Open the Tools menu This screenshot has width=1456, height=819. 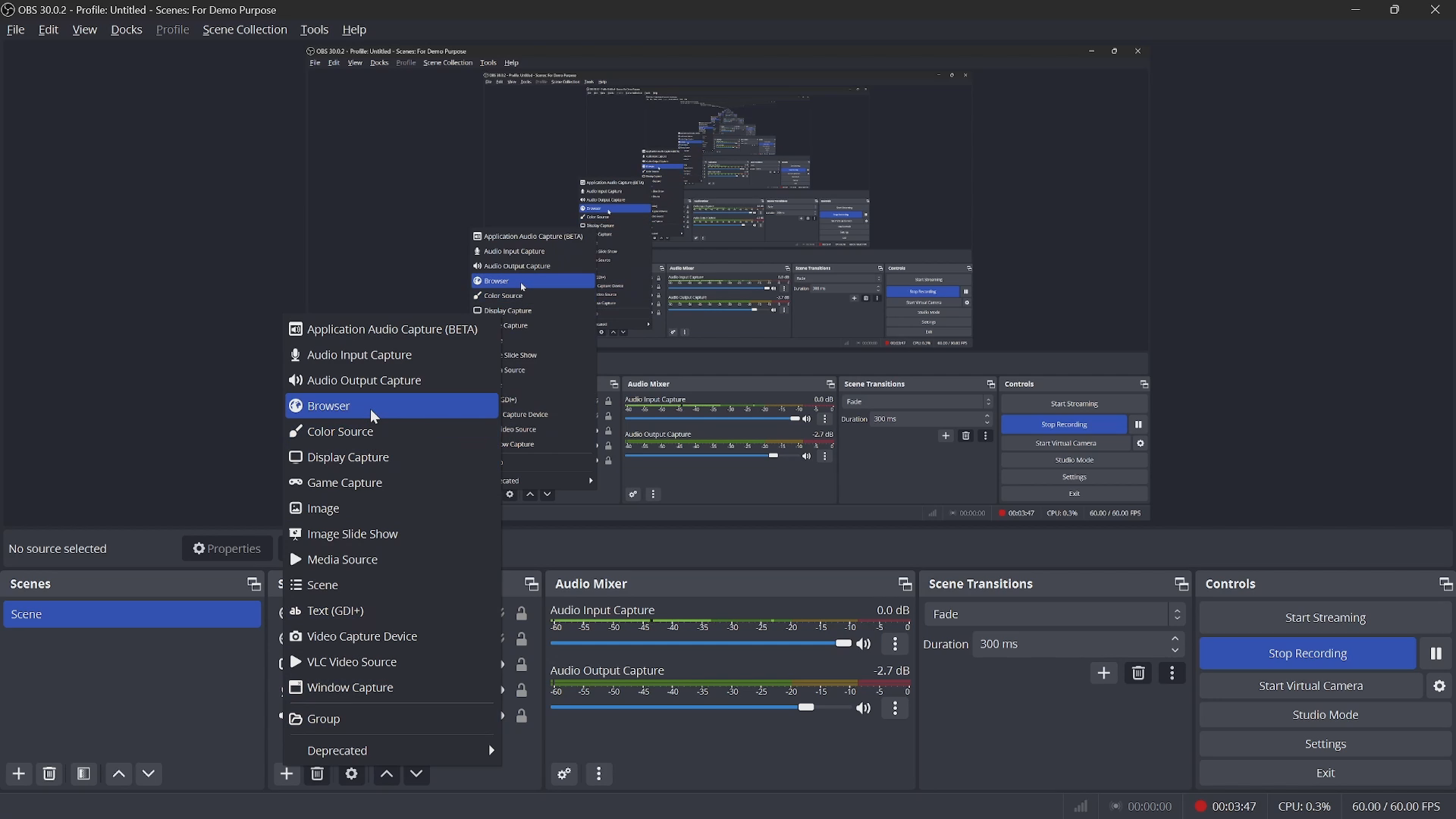tap(314, 30)
